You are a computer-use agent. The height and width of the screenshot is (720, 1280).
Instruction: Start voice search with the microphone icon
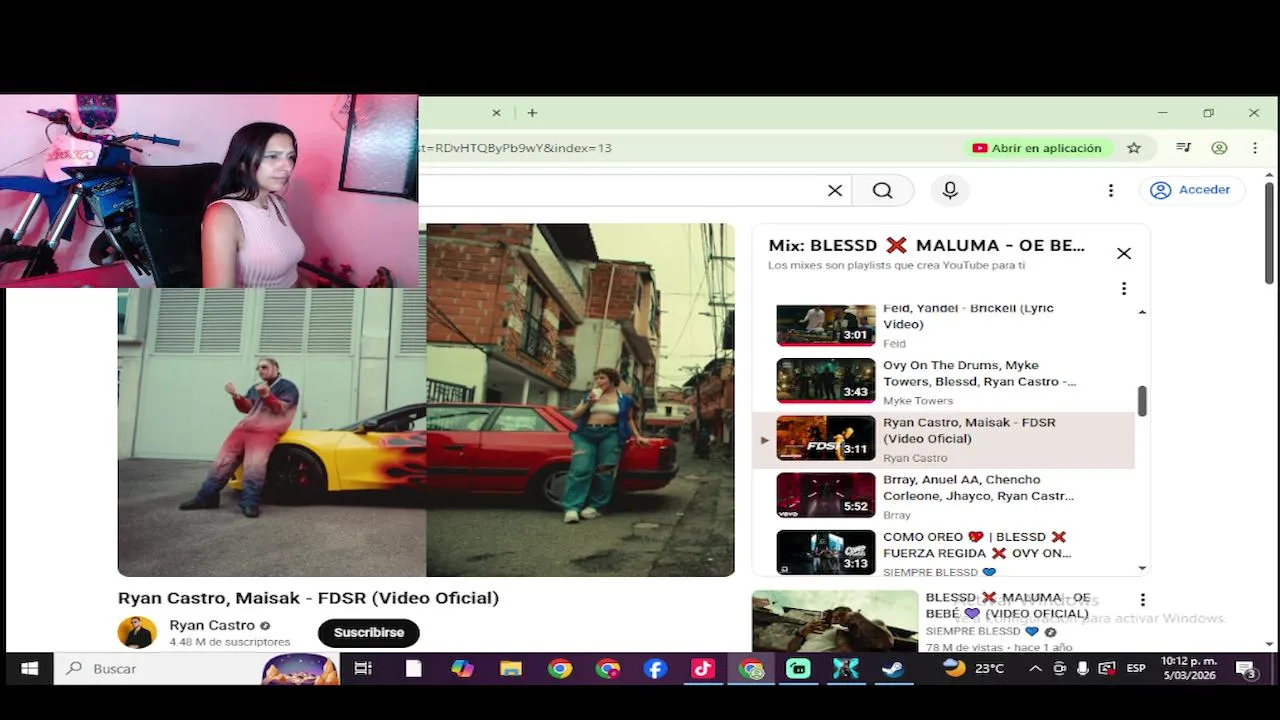tap(950, 190)
